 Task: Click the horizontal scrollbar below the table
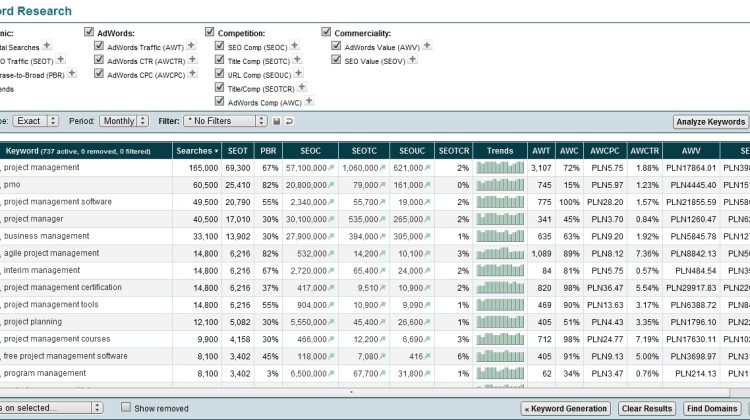[x=364, y=393]
